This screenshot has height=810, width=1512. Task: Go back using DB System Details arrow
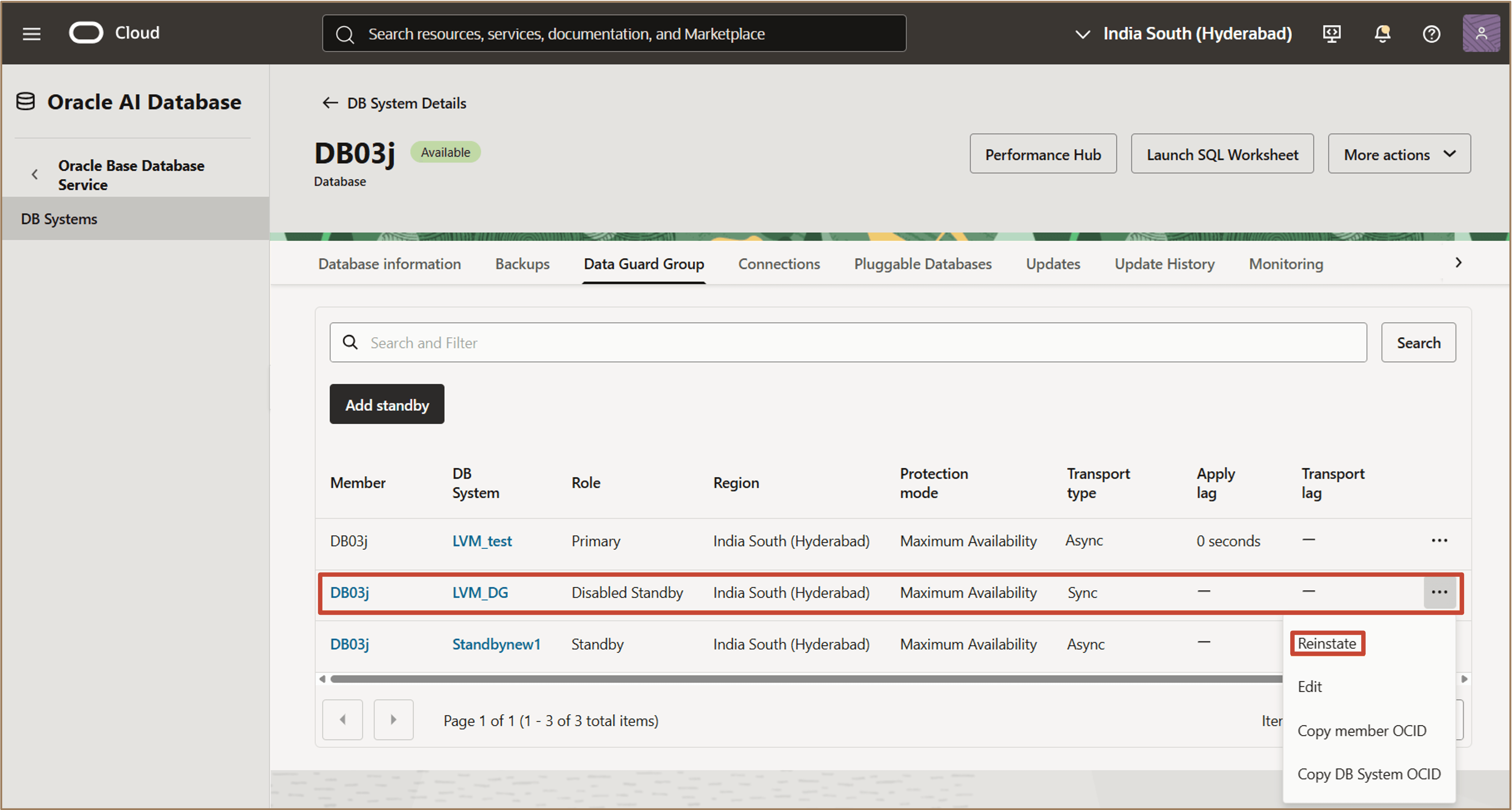click(330, 103)
